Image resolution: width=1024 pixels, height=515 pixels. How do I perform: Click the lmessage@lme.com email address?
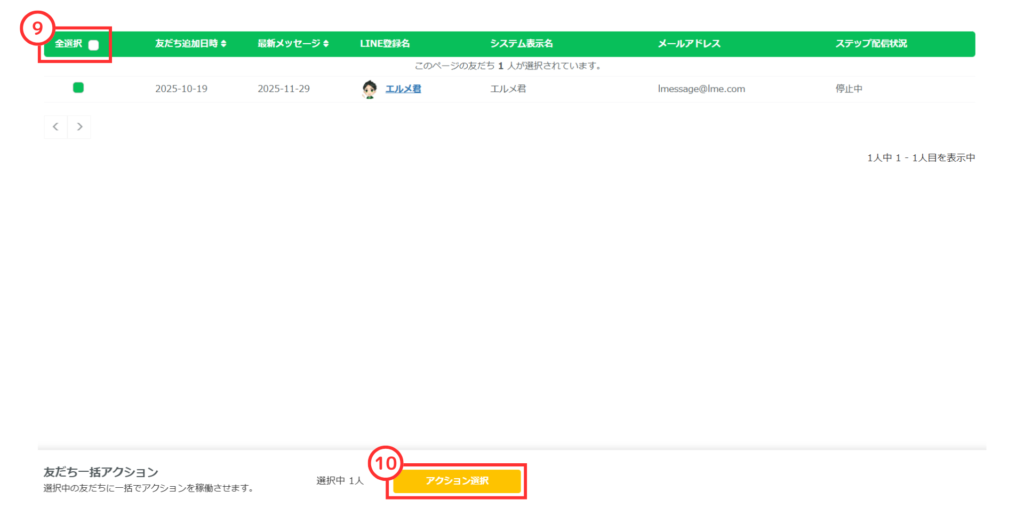click(701, 89)
